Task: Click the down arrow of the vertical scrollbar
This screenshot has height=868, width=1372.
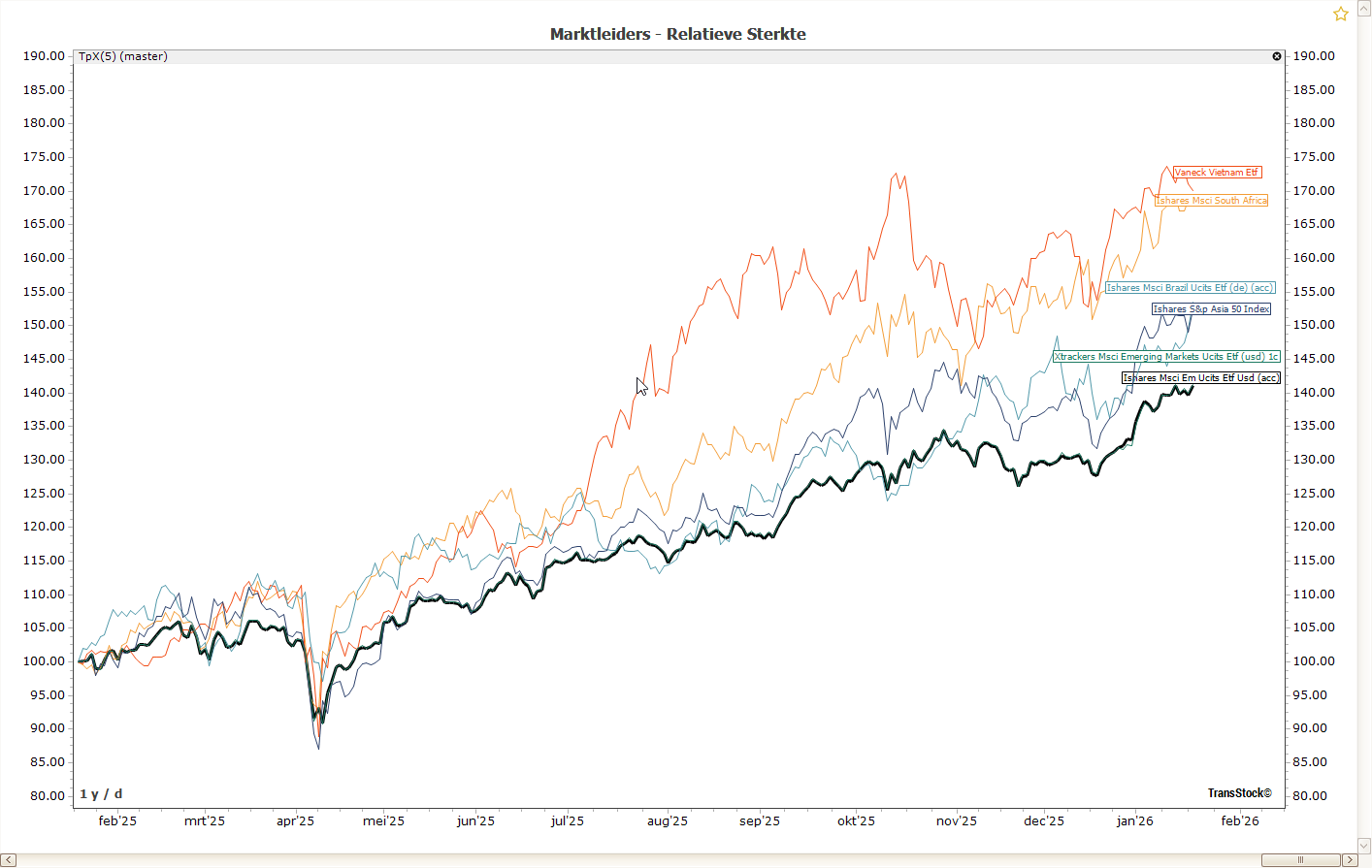Action: click(1363, 844)
